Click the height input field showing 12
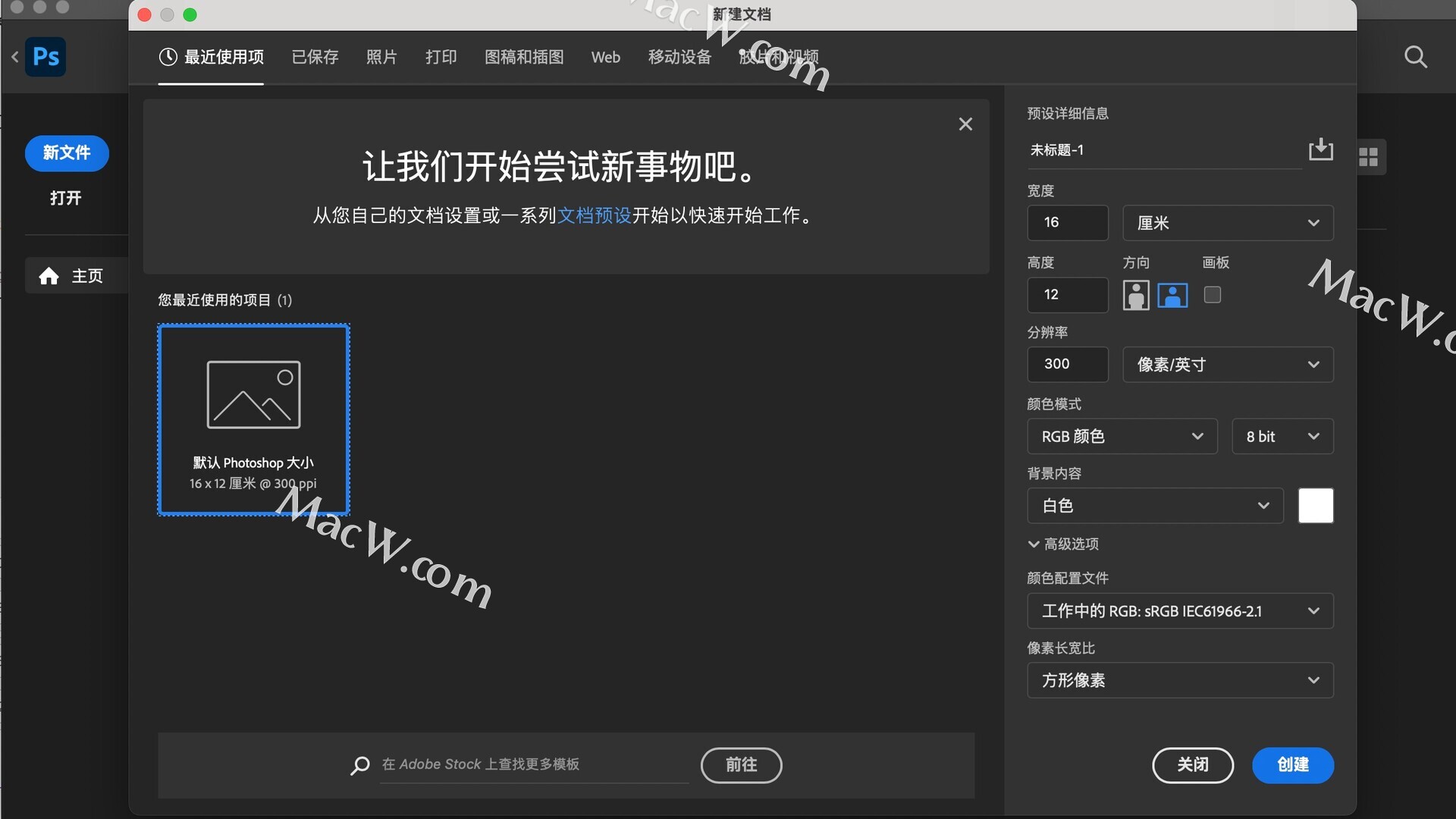Viewport: 1456px width, 819px height. click(x=1067, y=294)
